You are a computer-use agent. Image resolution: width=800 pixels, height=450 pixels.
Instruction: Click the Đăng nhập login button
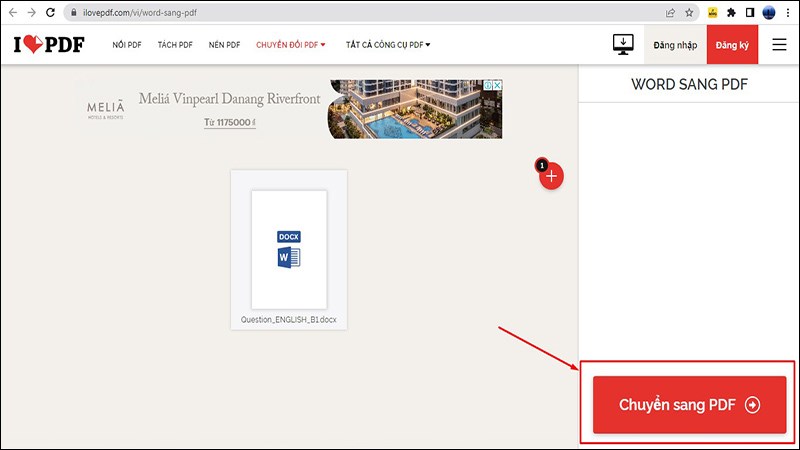(675, 45)
